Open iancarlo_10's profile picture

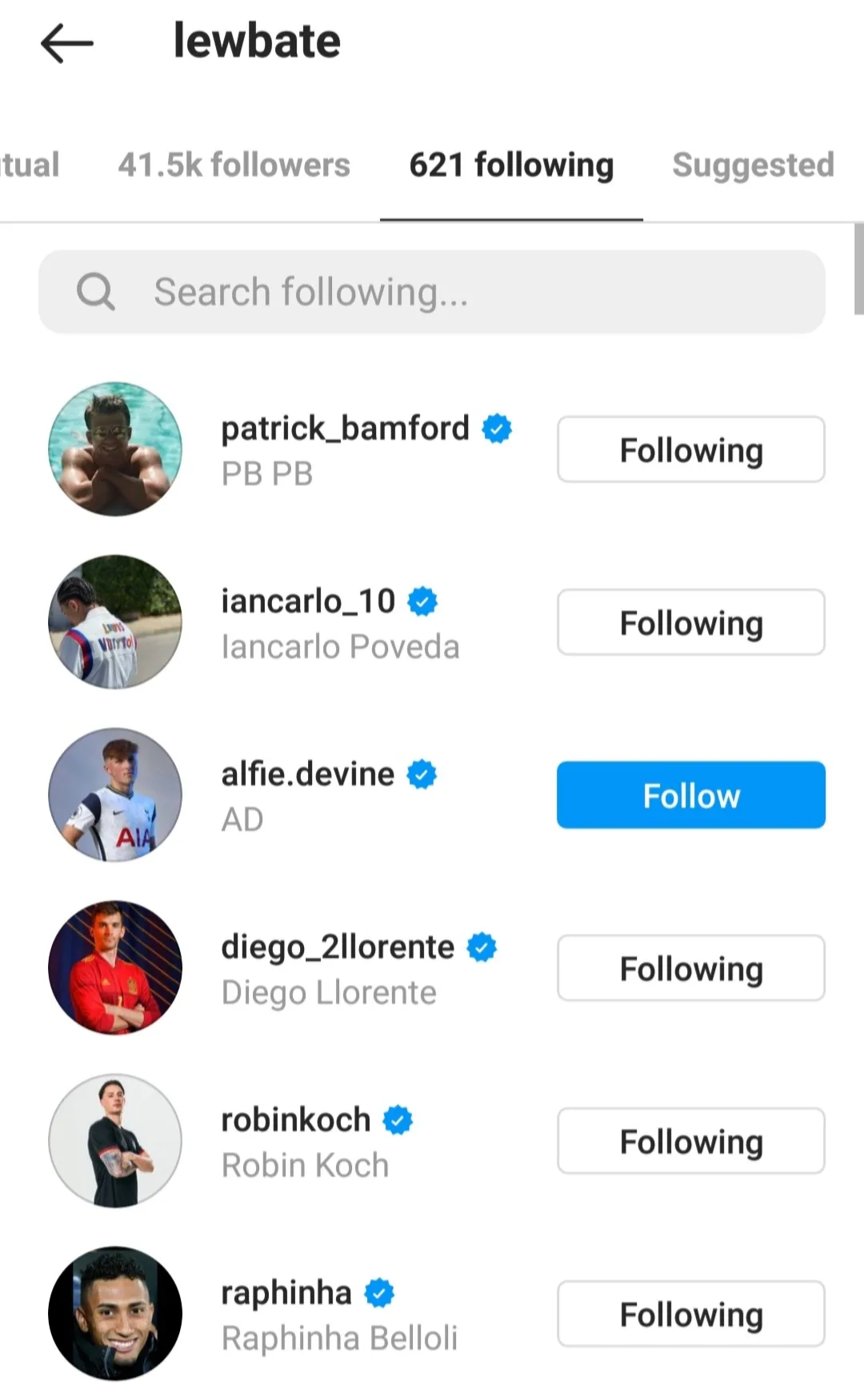coord(115,621)
